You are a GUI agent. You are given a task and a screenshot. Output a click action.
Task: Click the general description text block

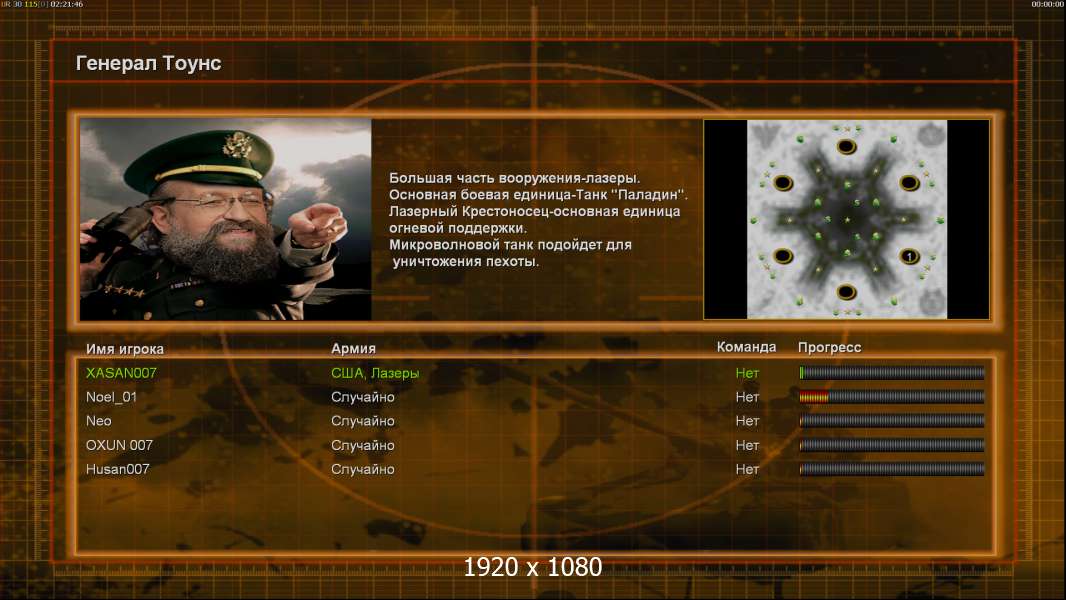click(x=538, y=219)
